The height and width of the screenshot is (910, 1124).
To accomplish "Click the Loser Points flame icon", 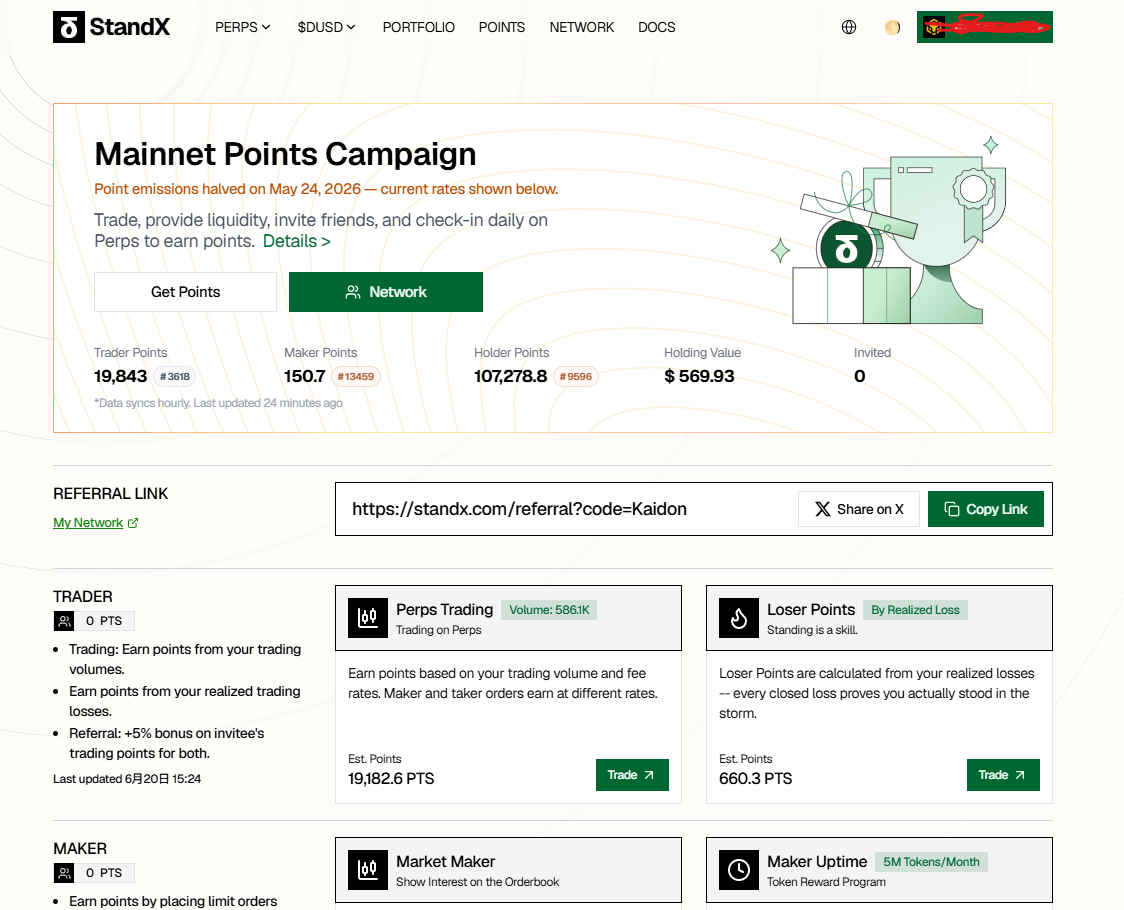I will coord(739,618).
